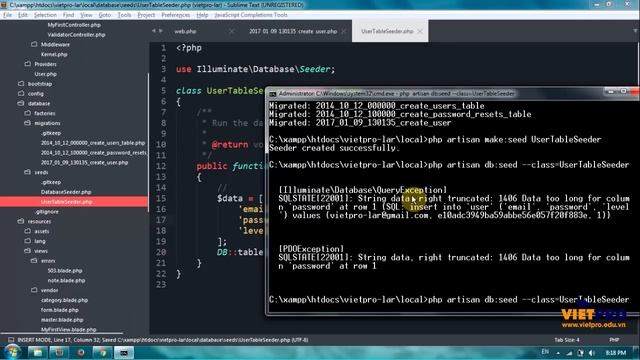
Task: Close the create_user.php migration tab
Action: point(343,31)
